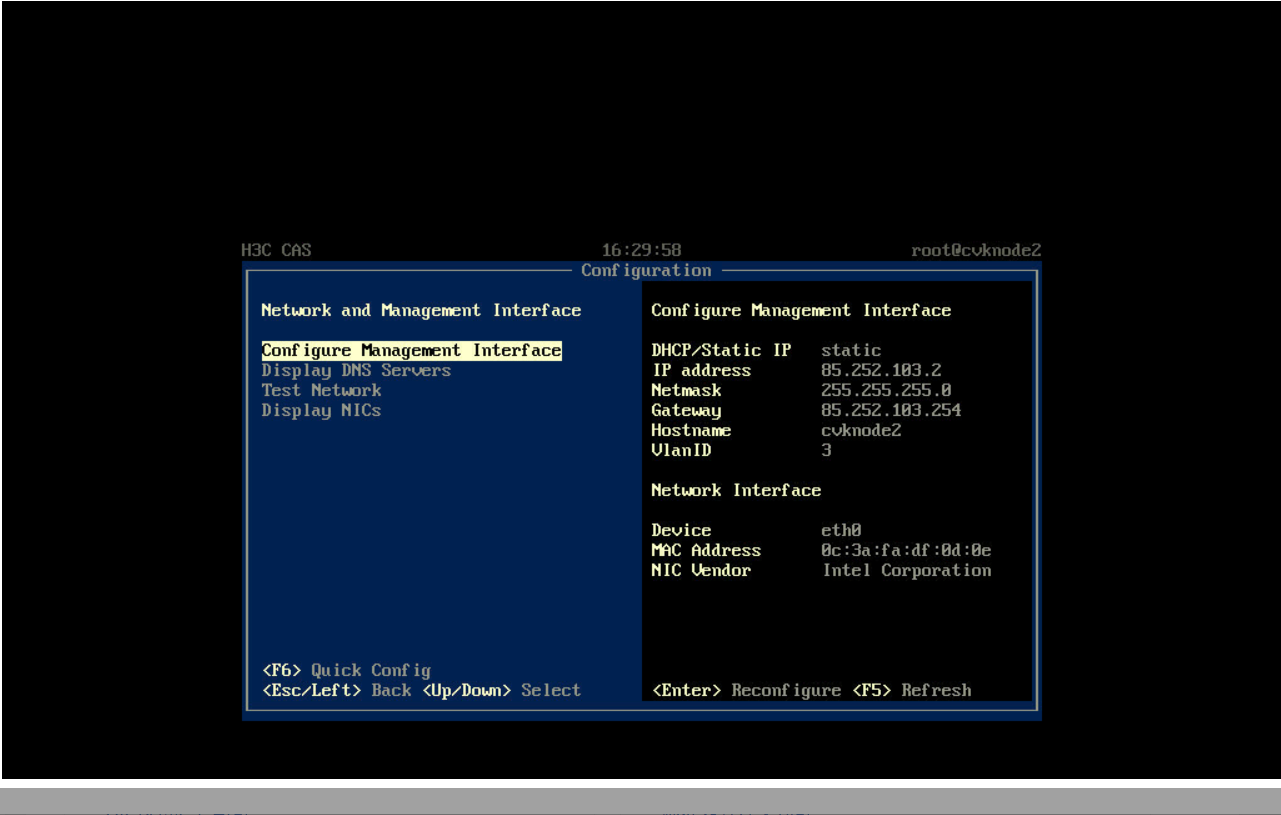Click the VlanID label
The width and height of the screenshot is (1281, 815).
coord(681,451)
